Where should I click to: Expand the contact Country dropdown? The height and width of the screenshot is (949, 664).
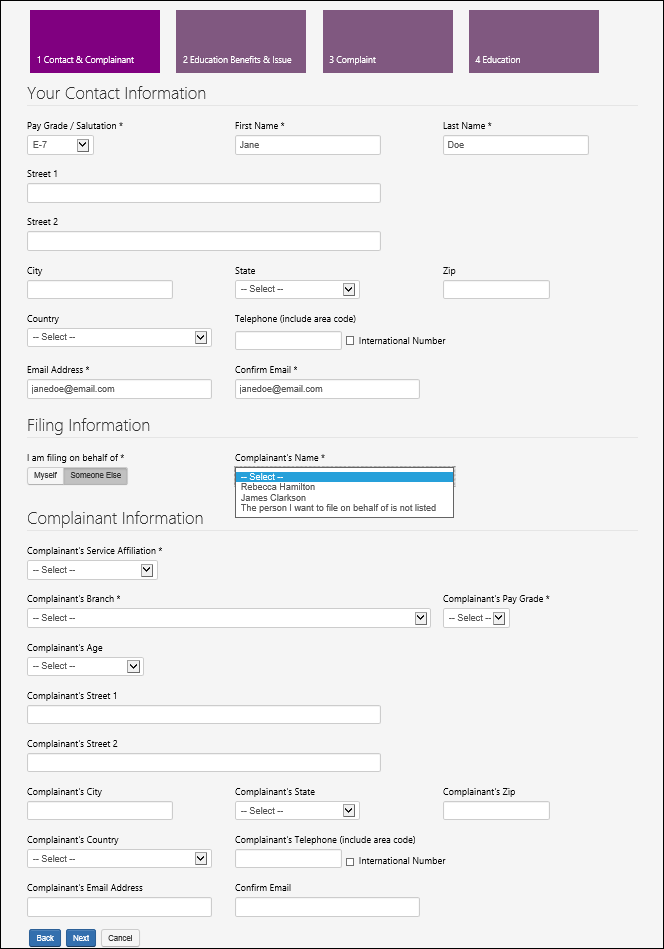coord(119,337)
